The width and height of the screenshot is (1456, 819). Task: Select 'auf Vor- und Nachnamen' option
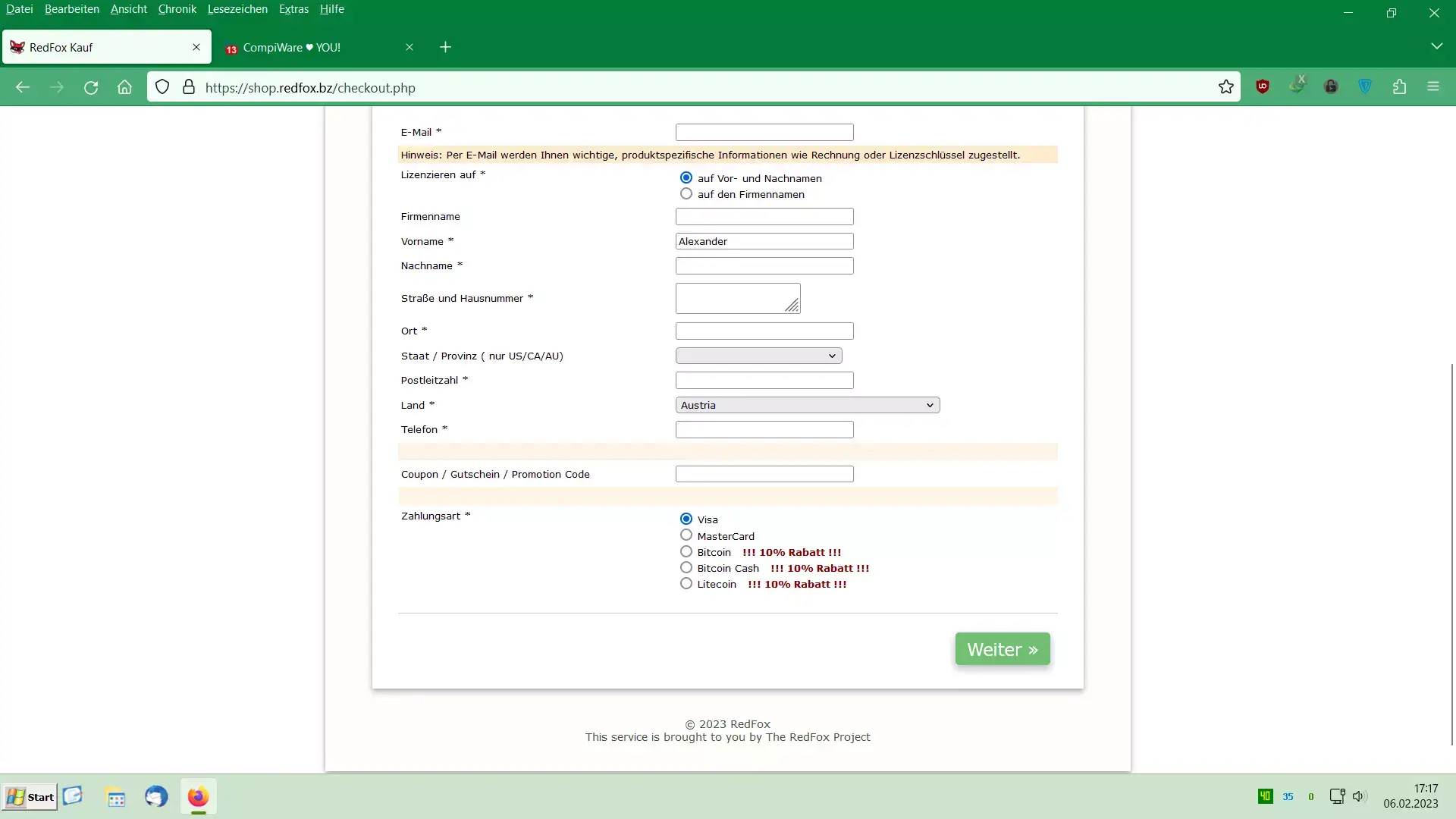[x=686, y=177]
